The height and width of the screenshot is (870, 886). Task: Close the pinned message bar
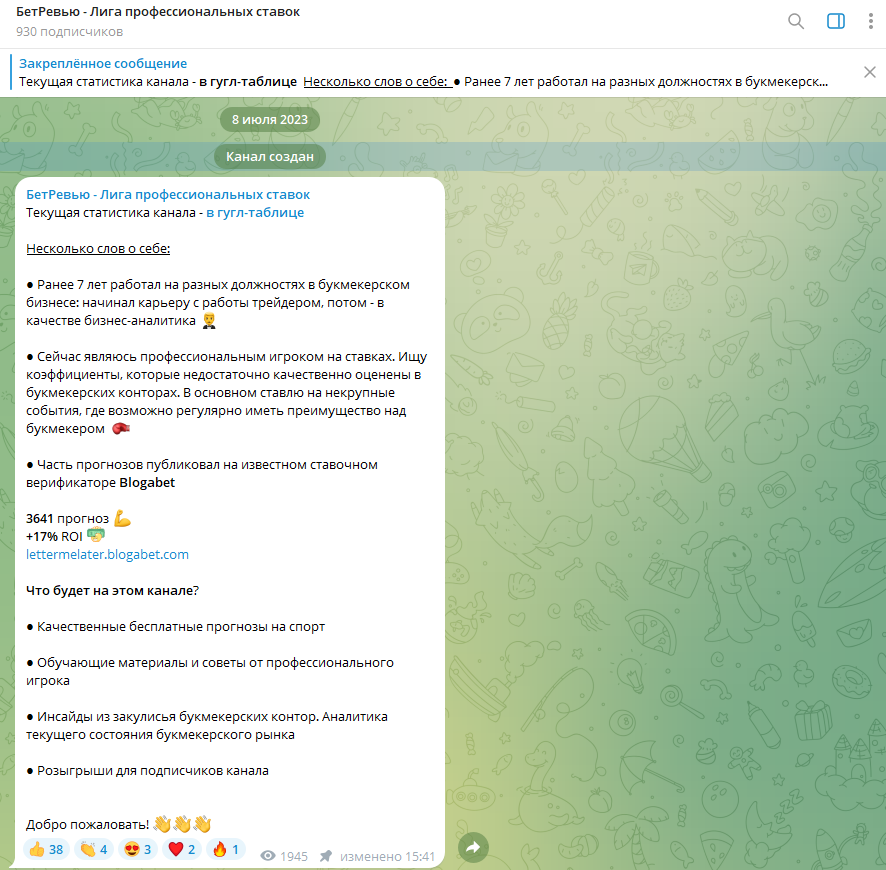tap(870, 72)
